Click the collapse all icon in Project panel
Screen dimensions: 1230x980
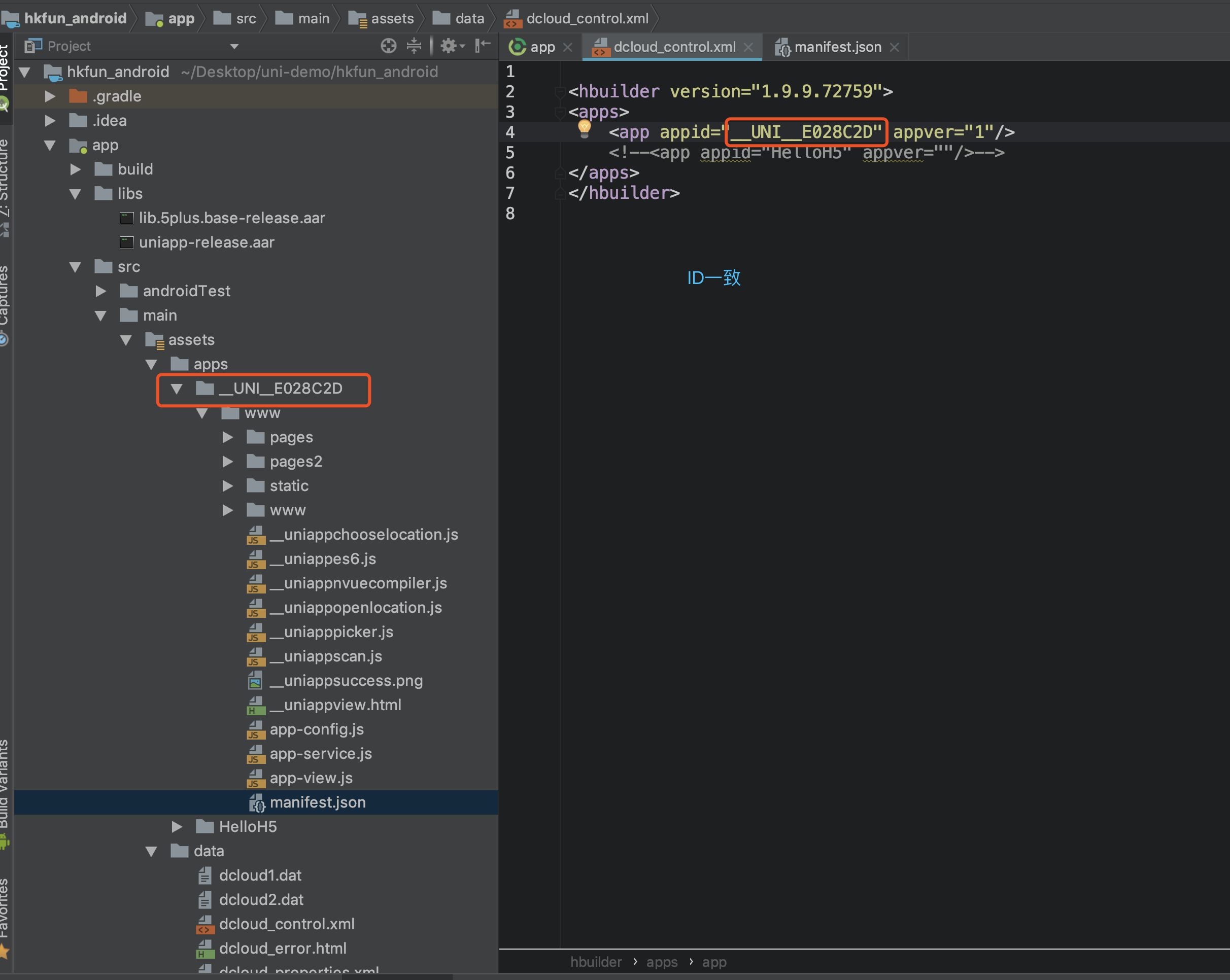click(414, 46)
